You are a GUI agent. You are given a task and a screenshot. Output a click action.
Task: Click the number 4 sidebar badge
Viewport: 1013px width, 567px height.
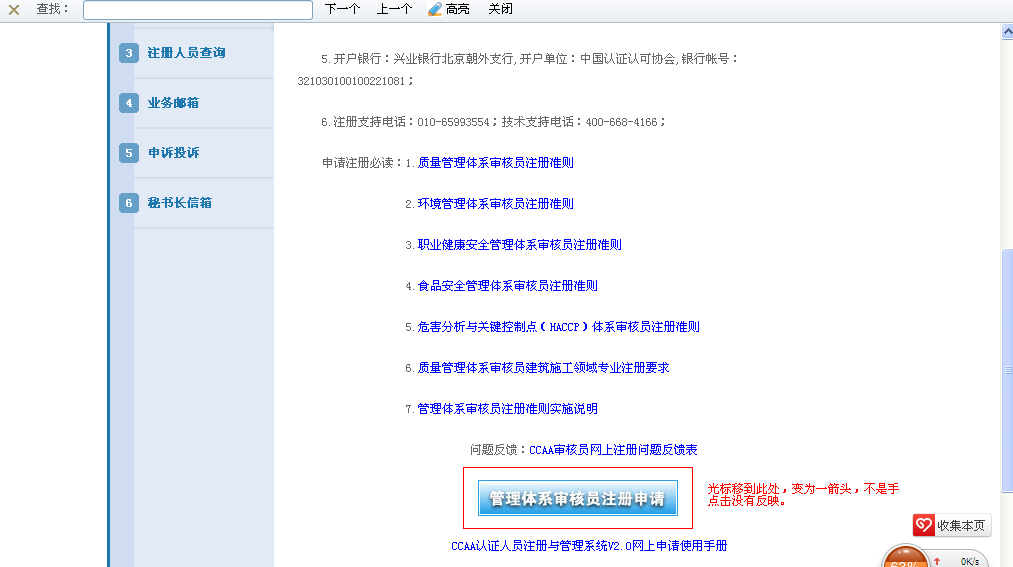[x=129, y=103]
